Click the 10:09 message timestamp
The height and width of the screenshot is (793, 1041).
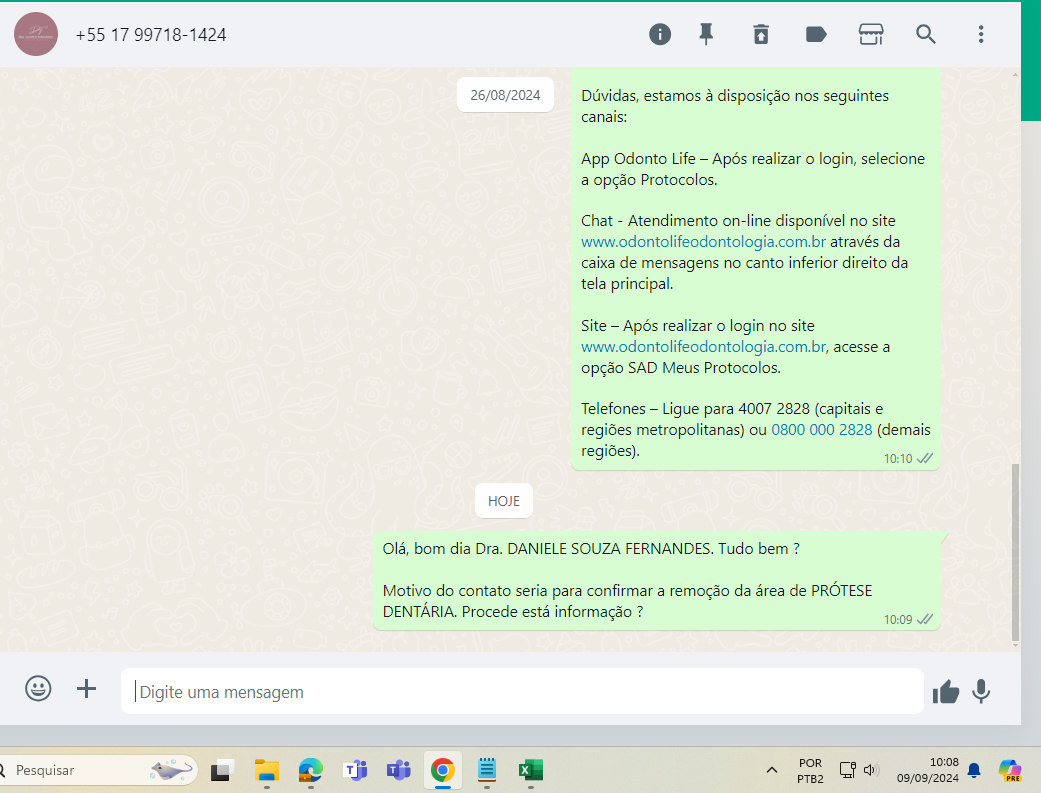pyautogui.click(x=898, y=620)
